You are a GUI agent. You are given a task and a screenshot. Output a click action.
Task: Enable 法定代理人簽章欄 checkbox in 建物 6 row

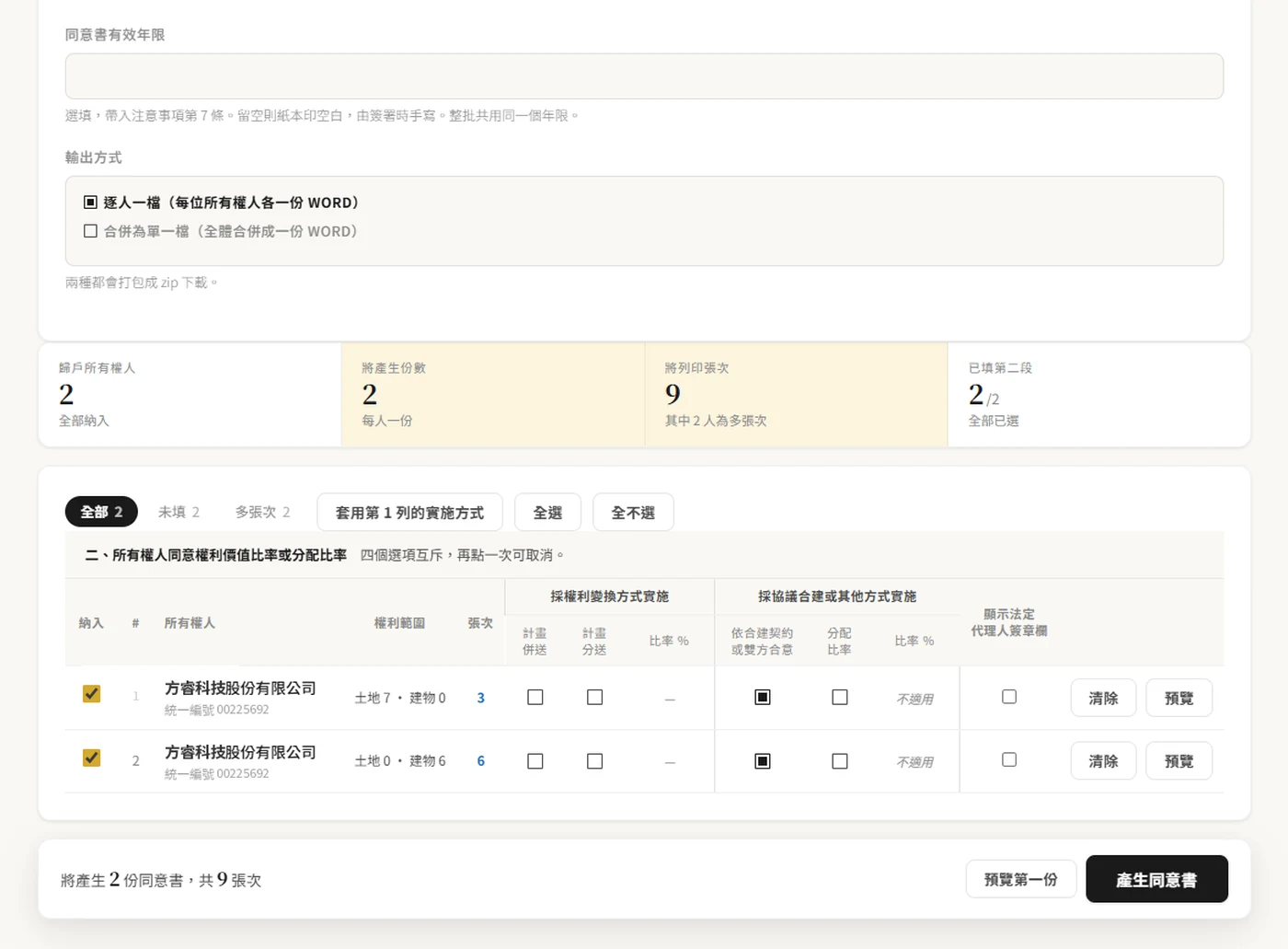coord(1009,759)
